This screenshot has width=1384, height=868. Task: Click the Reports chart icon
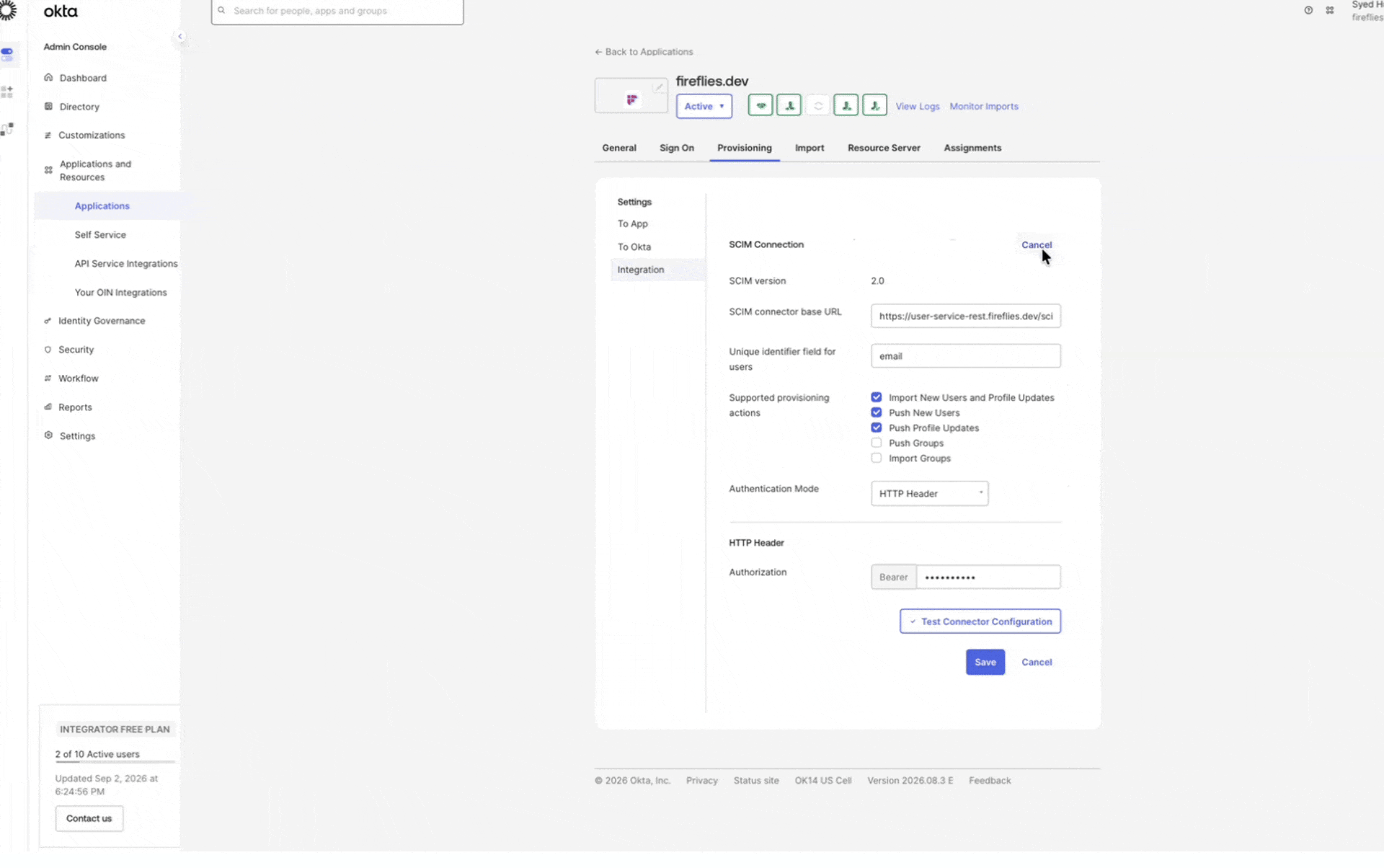[48, 408]
